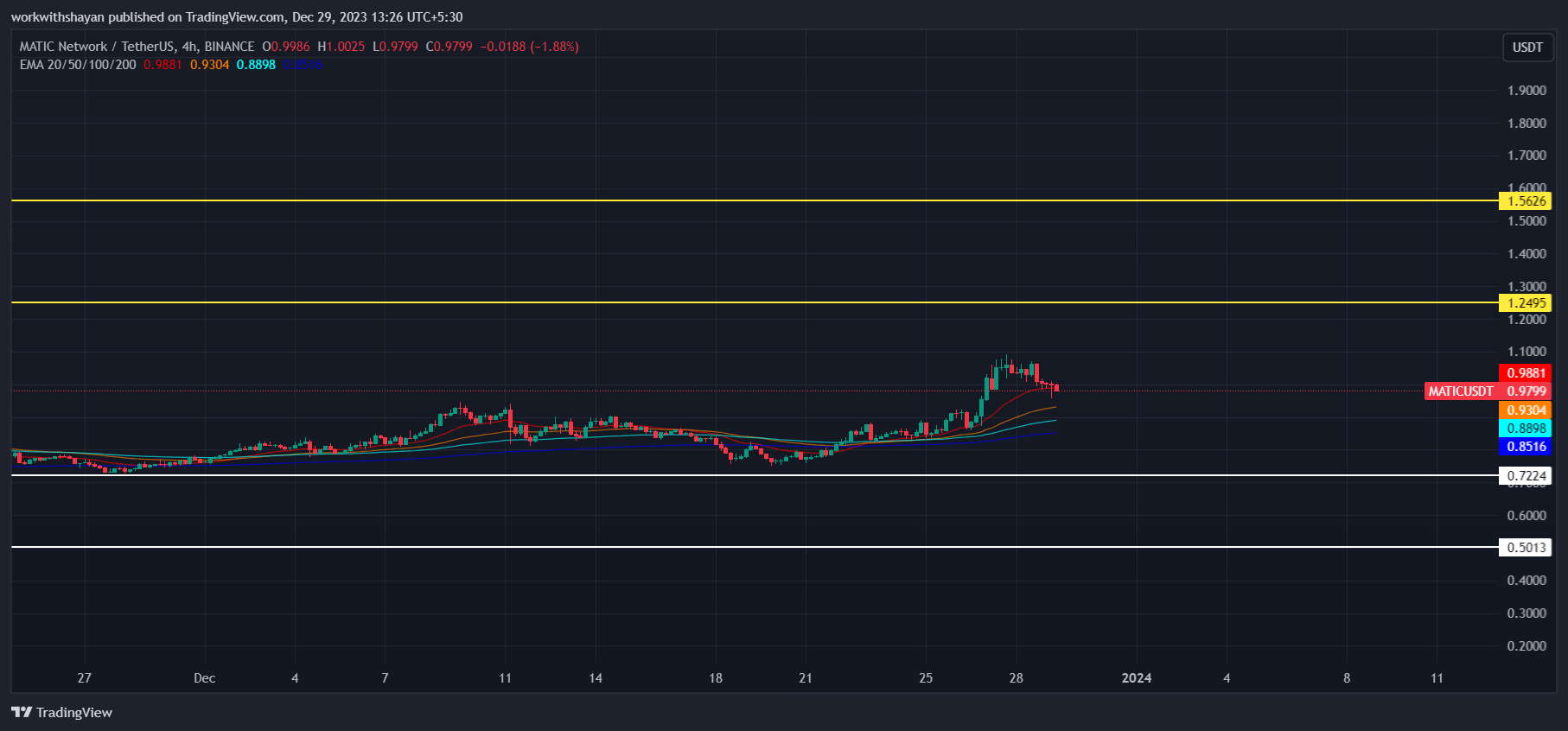1568x731 pixels.
Task: Click the change value −0.0188 (−1.88%)
Action: point(530,47)
